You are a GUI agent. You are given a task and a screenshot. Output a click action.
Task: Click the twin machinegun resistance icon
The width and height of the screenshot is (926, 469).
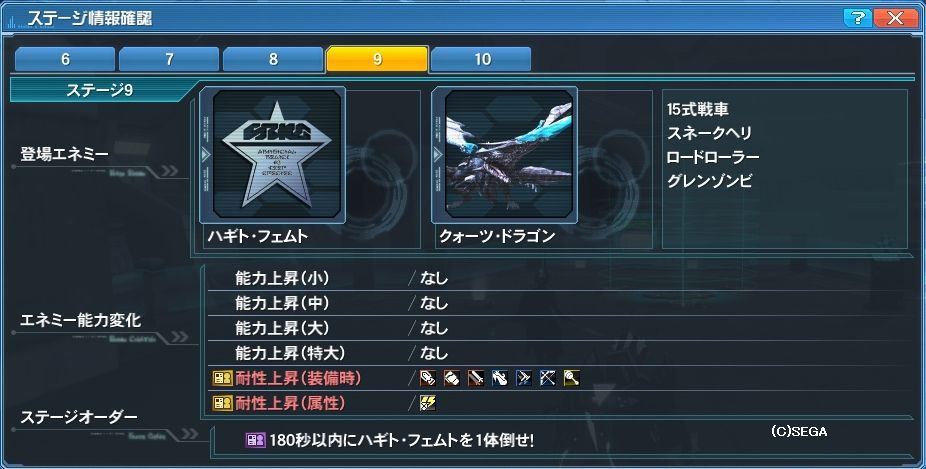coord(524,377)
